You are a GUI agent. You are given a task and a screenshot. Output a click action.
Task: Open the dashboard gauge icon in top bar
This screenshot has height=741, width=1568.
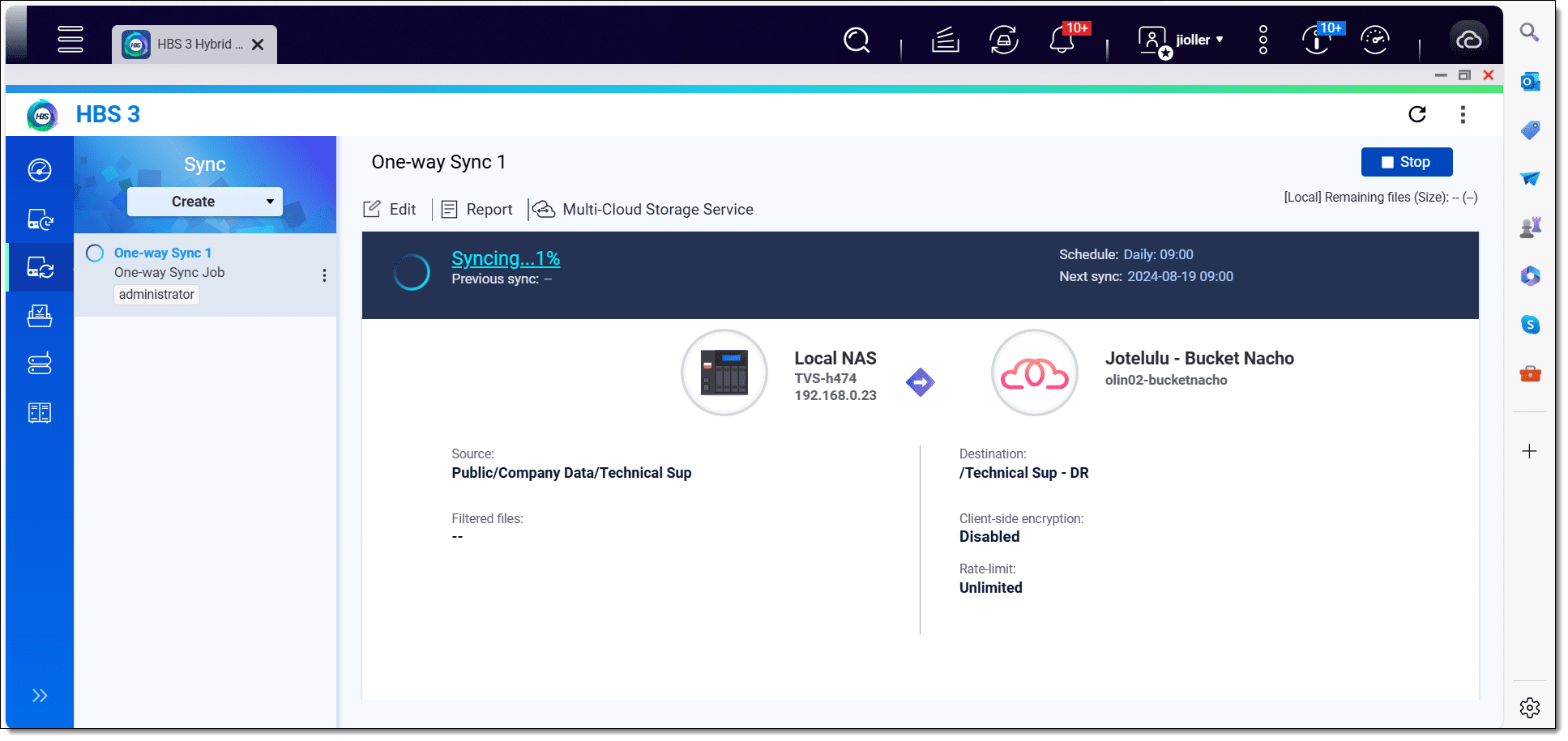tap(1375, 40)
